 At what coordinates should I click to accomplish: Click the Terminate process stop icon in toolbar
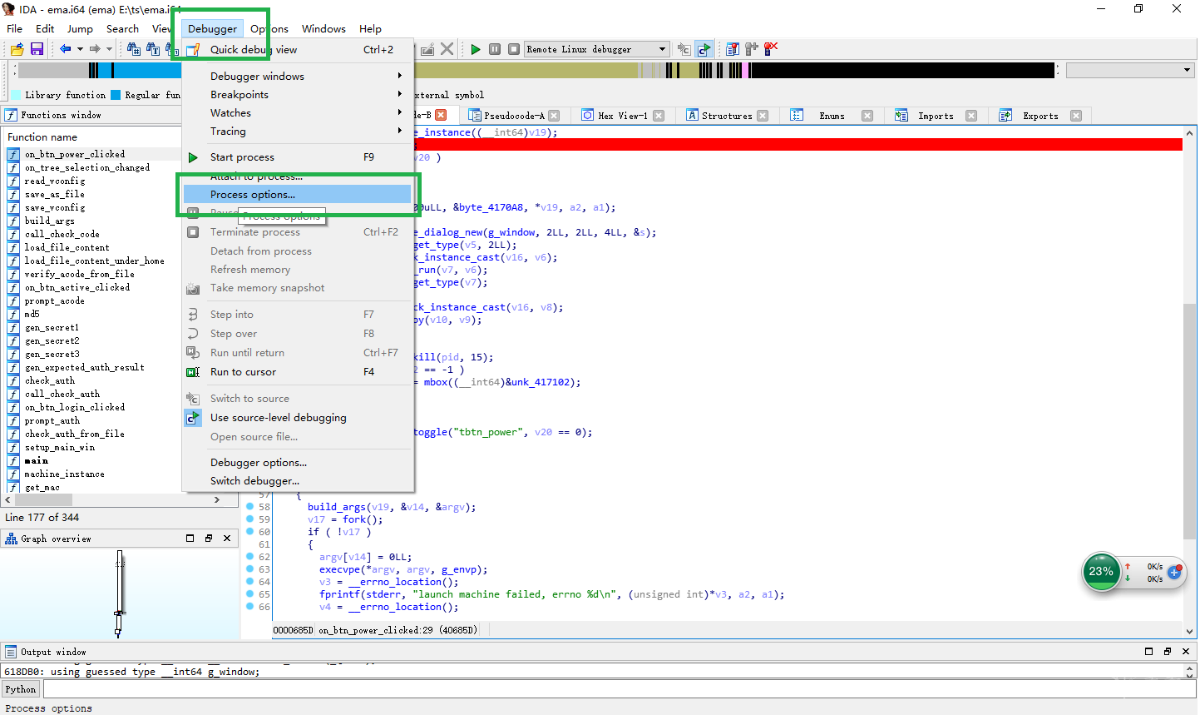(x=513, y=49)
